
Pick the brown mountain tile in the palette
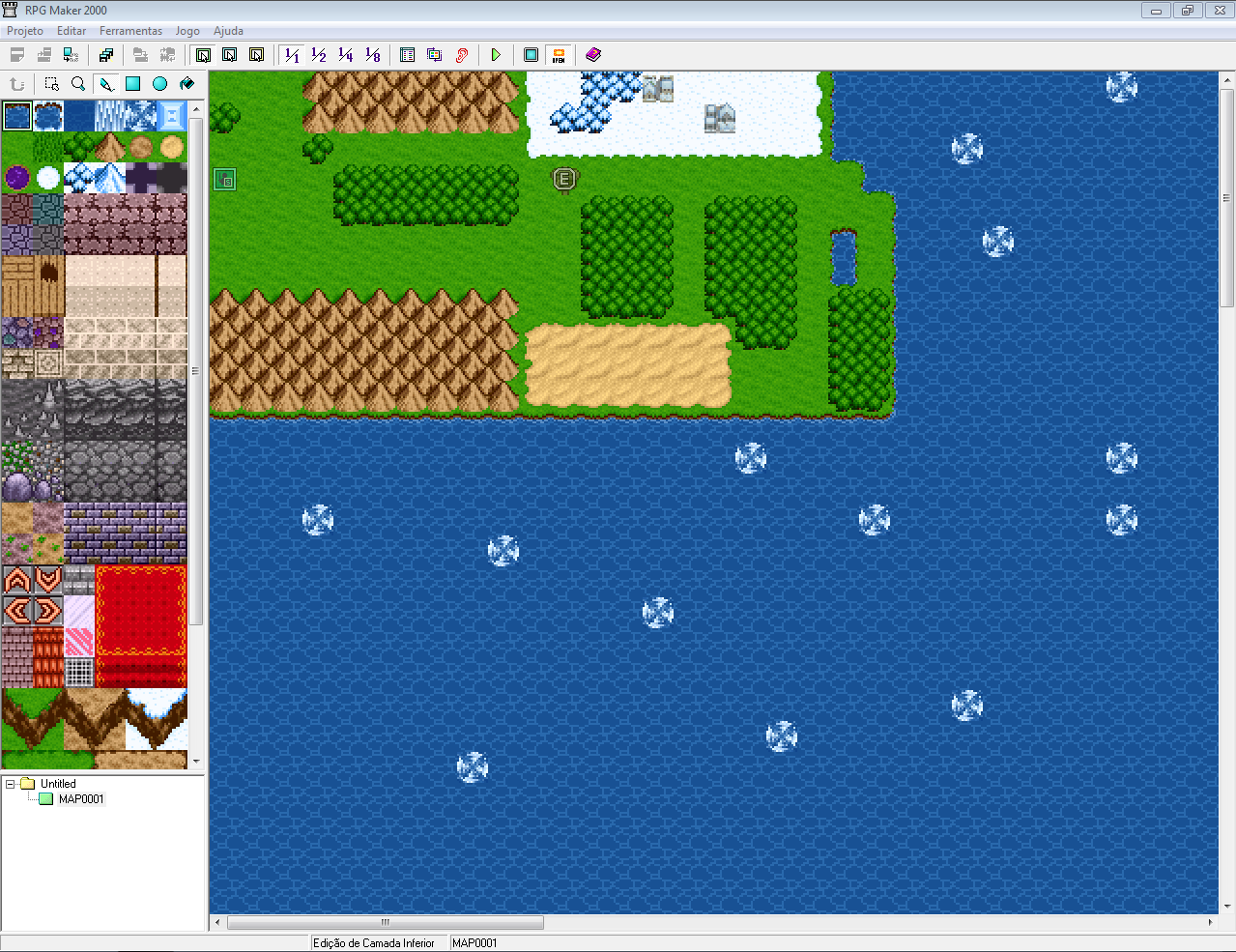tap(110, 147)
